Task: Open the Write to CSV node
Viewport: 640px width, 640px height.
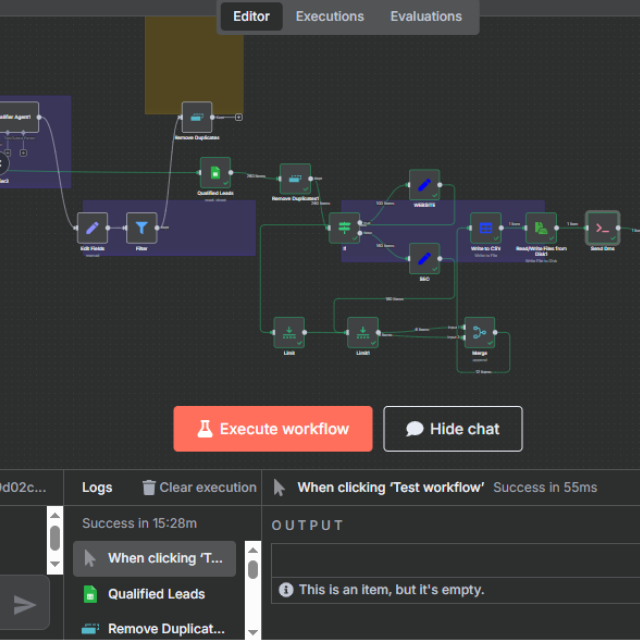Action: click(x=486, y=228)
